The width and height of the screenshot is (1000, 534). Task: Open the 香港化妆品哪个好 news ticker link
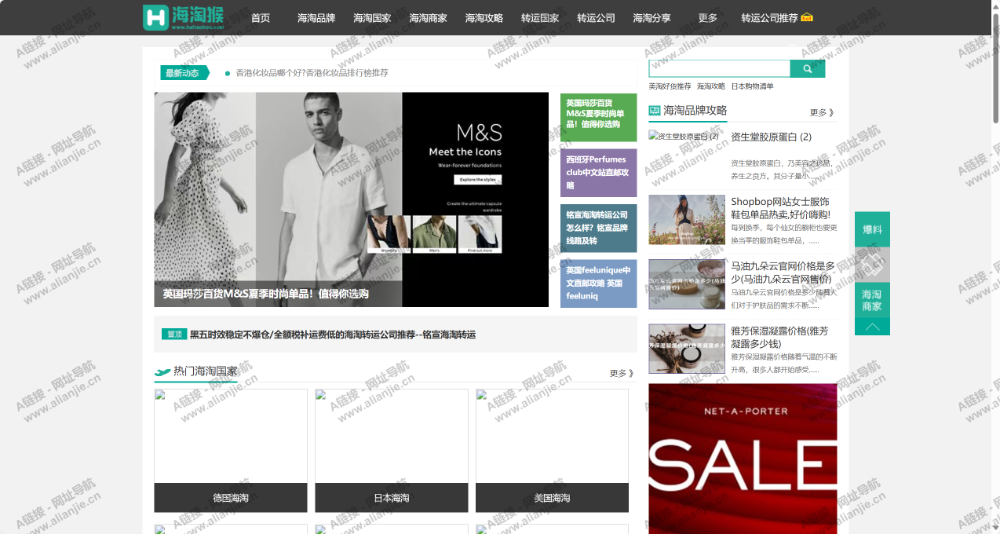[312, 73]
